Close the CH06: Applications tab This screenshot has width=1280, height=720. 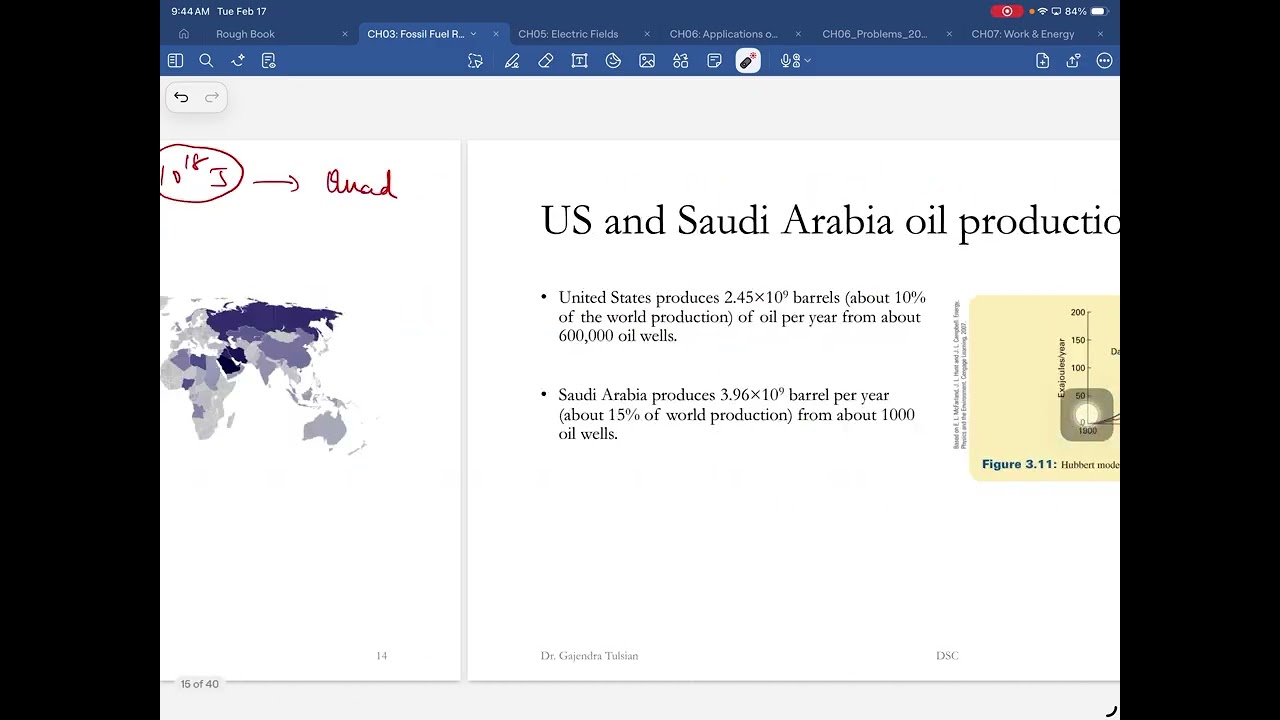798,34
